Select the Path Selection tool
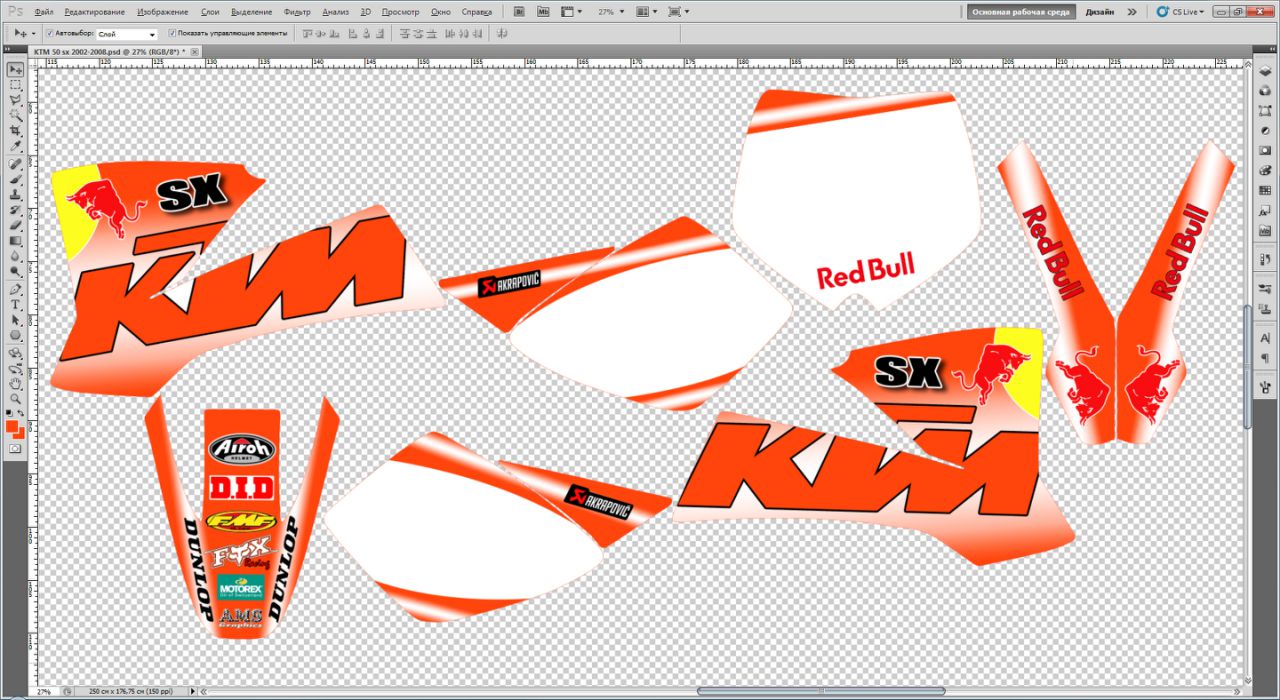Image resolution: width=1280 pixels, height=700 pixels. [15, 320]
